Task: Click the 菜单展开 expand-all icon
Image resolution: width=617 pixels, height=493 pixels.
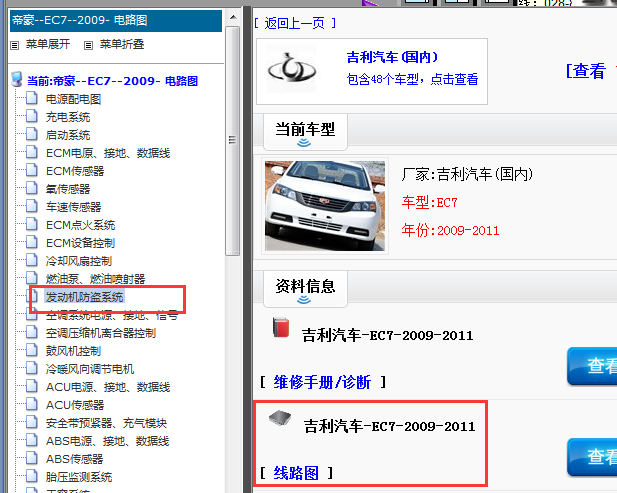Action: [15, 45]
